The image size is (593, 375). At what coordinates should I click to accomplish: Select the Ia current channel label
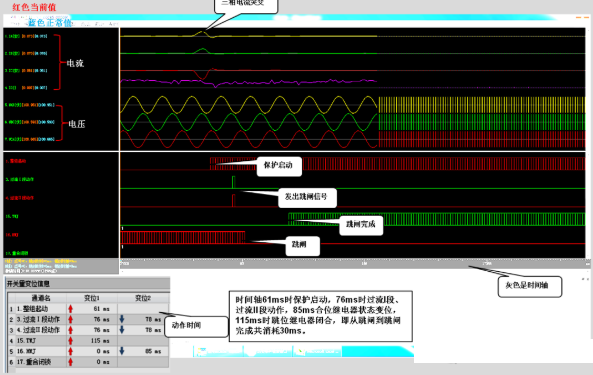tap(26, 36)
